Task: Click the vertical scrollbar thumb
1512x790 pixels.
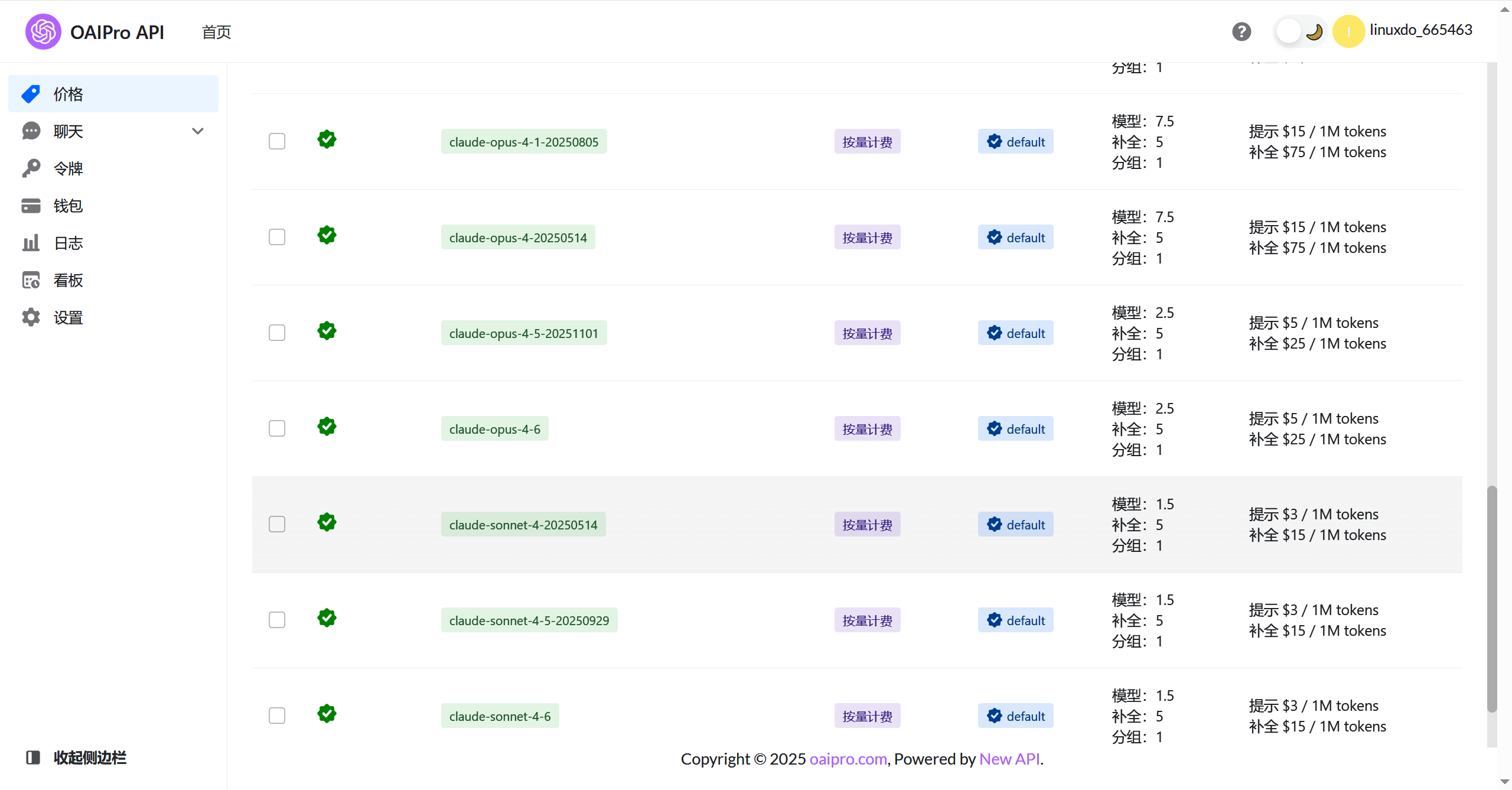Action: pos(1492,599)
